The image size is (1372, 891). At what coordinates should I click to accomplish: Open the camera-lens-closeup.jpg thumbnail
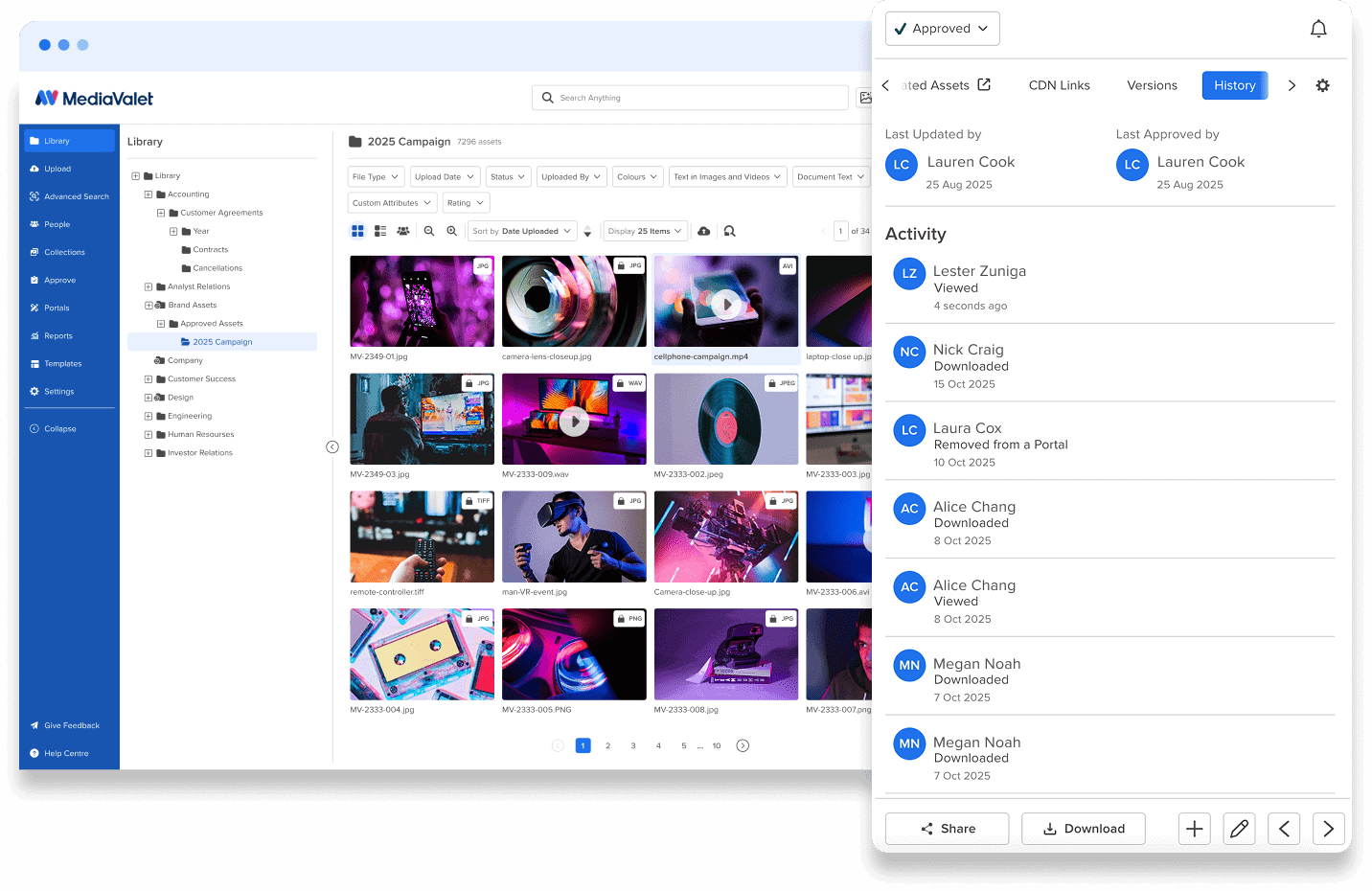tap(574, 301)
